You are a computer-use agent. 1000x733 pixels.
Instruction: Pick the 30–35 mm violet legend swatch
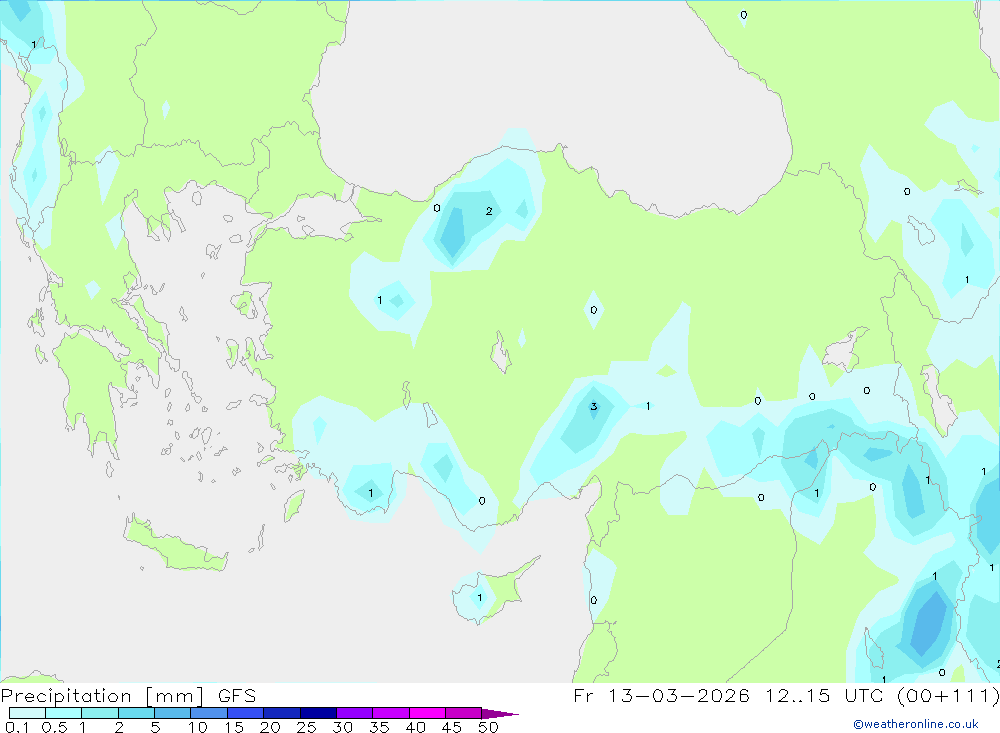click(x=355, y=713)
